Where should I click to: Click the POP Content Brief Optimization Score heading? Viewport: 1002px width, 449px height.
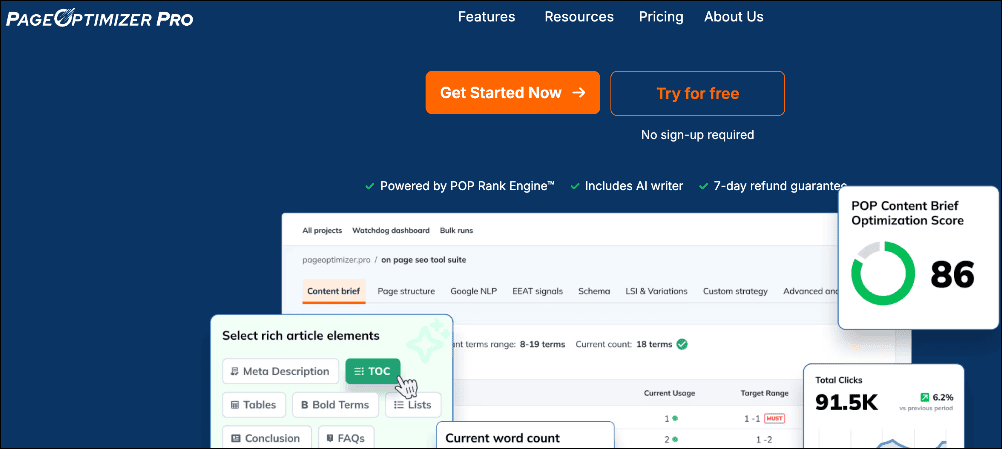pyautogui.click(x=907, y=213)
